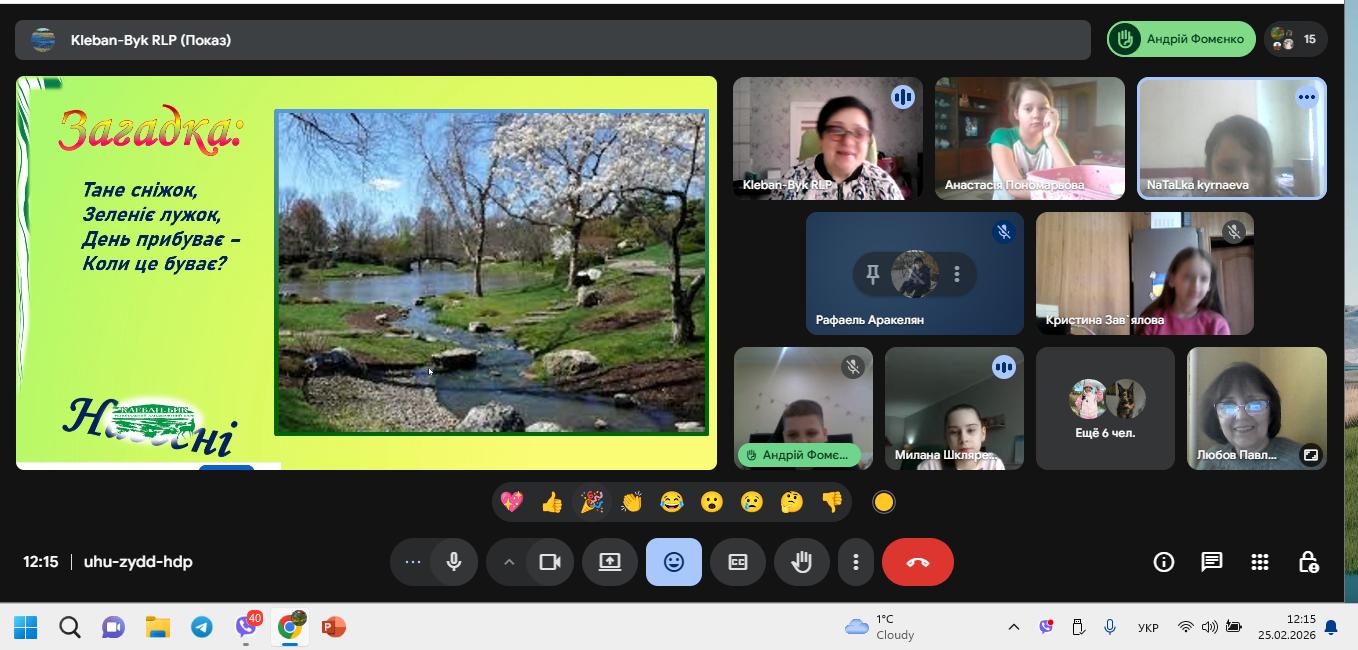Pin Рафаель Аракелян tile

point(873,273)
